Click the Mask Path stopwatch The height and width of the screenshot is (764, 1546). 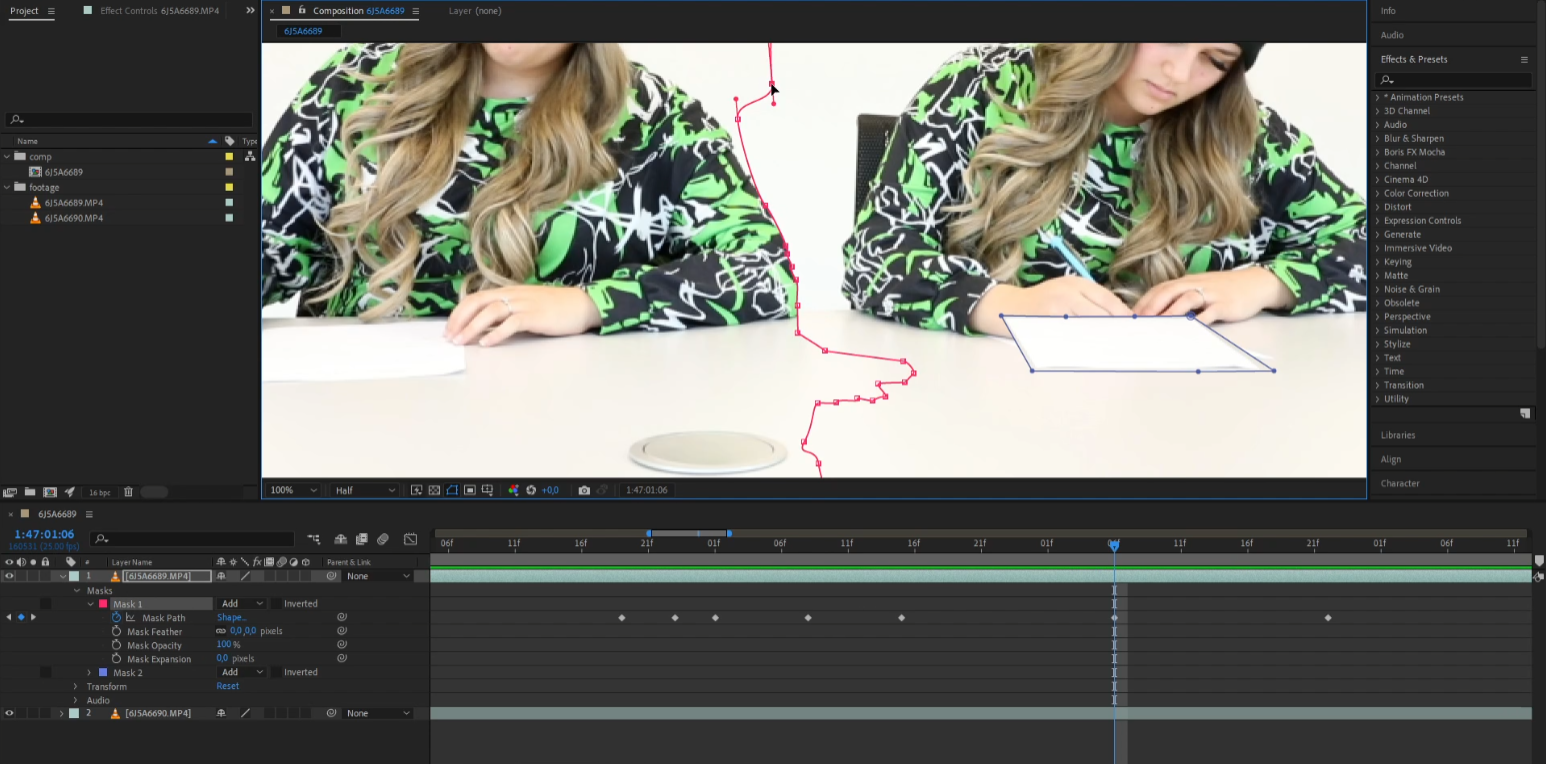(116, 618)
